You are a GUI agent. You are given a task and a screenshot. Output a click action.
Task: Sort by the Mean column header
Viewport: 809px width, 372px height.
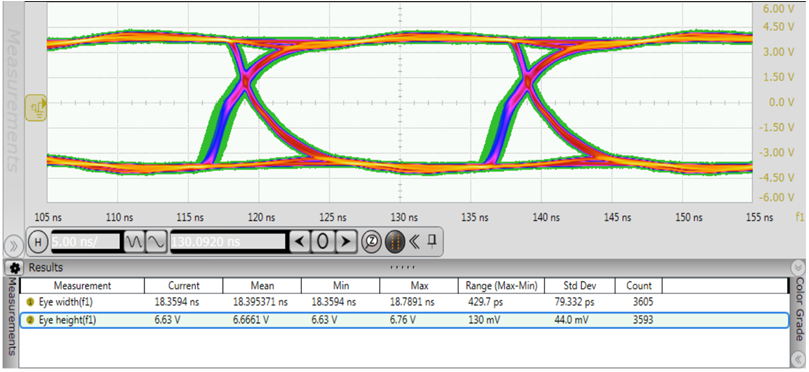(x=262, y=285)
